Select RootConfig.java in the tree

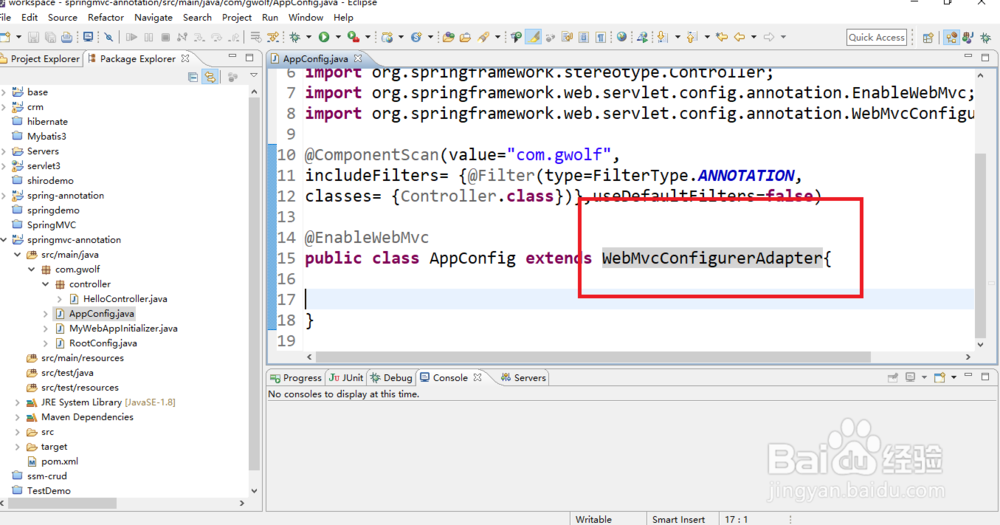pyautogui.click(x=103, y=343)
